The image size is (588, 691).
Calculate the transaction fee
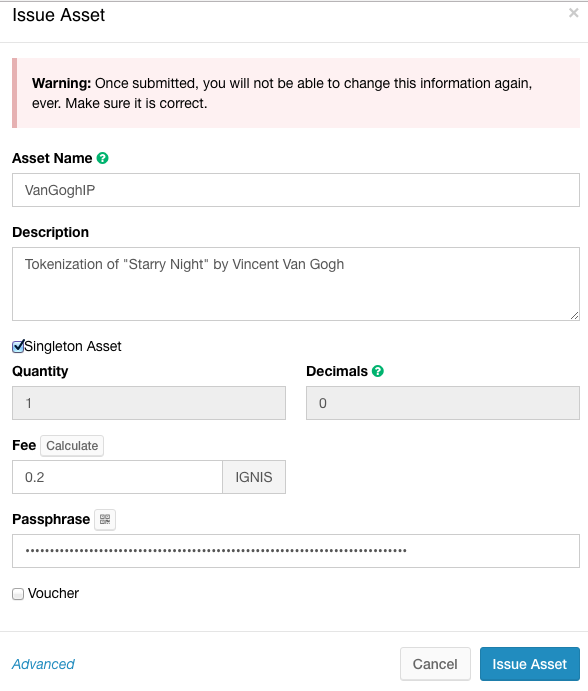coord(72,446)
